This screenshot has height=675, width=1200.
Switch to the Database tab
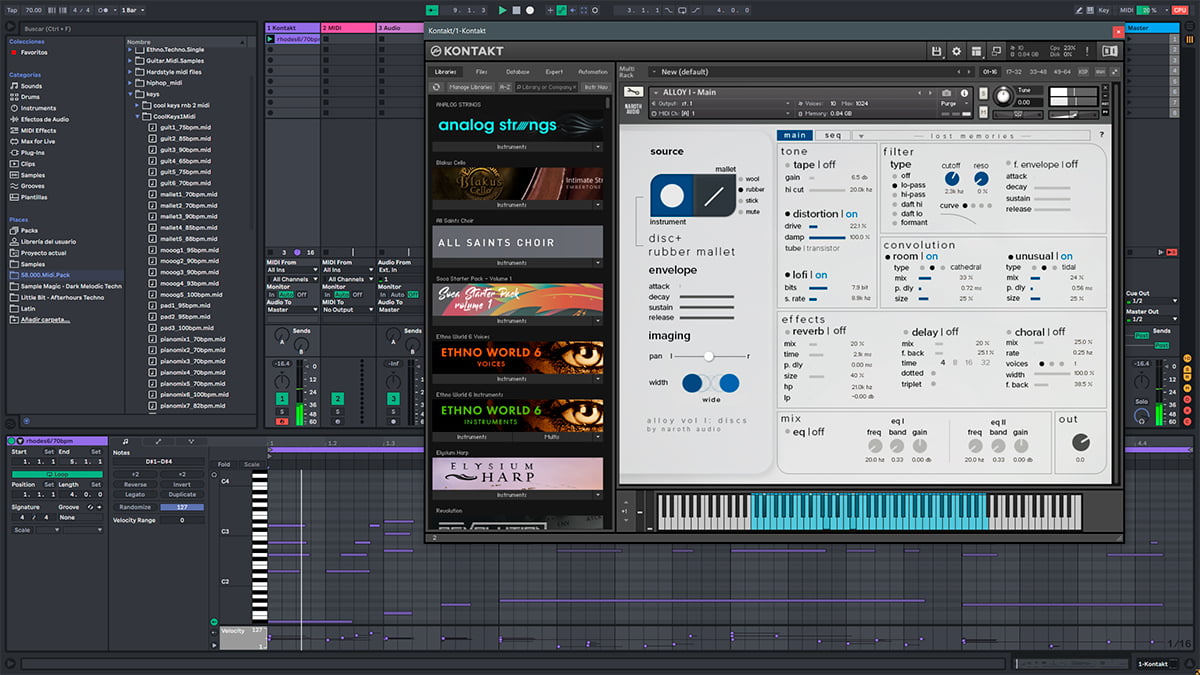pyautogui.click(x=518, y=72)
